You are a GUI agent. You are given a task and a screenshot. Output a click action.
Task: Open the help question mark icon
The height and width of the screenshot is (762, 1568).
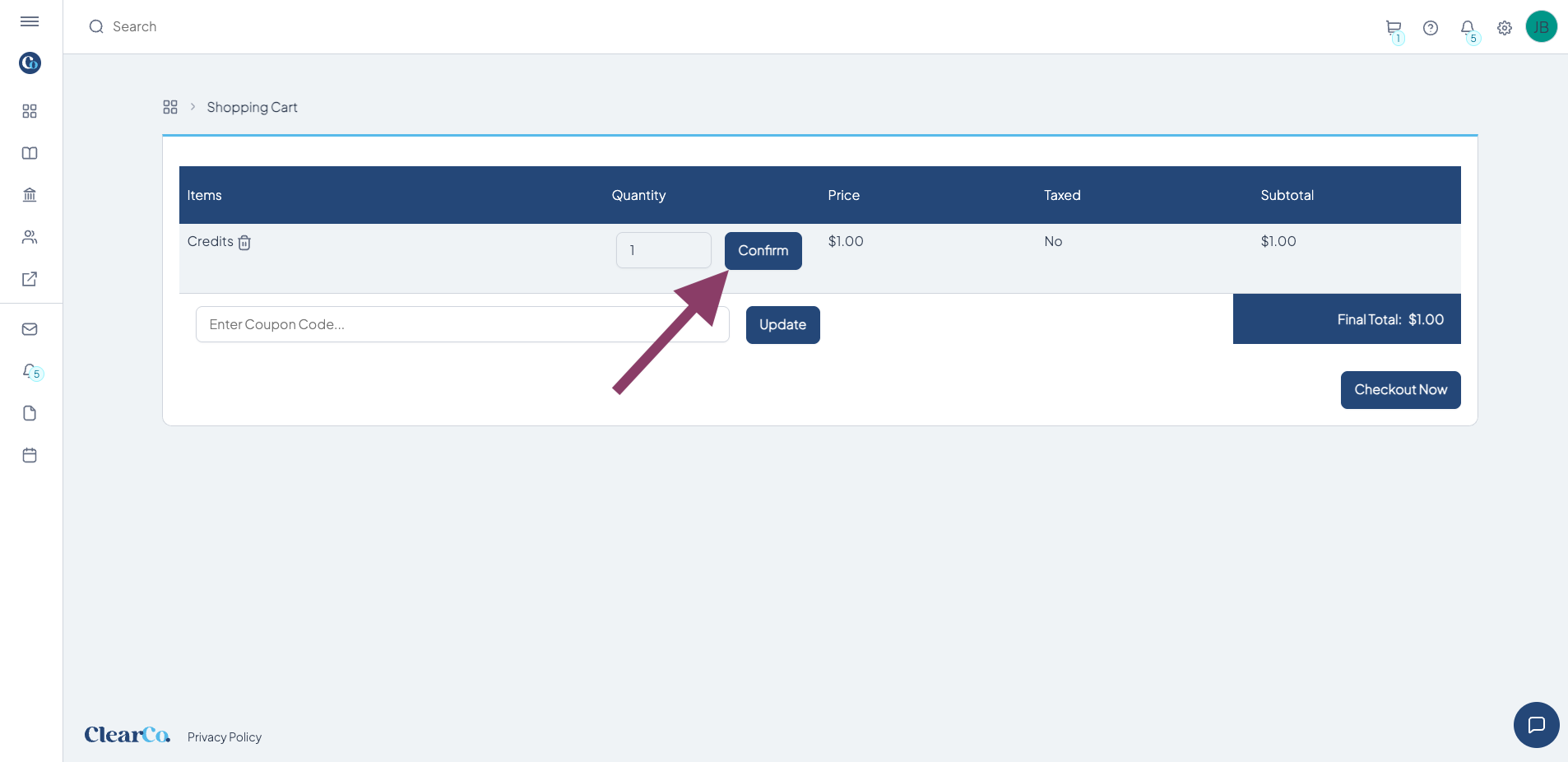1431,28
